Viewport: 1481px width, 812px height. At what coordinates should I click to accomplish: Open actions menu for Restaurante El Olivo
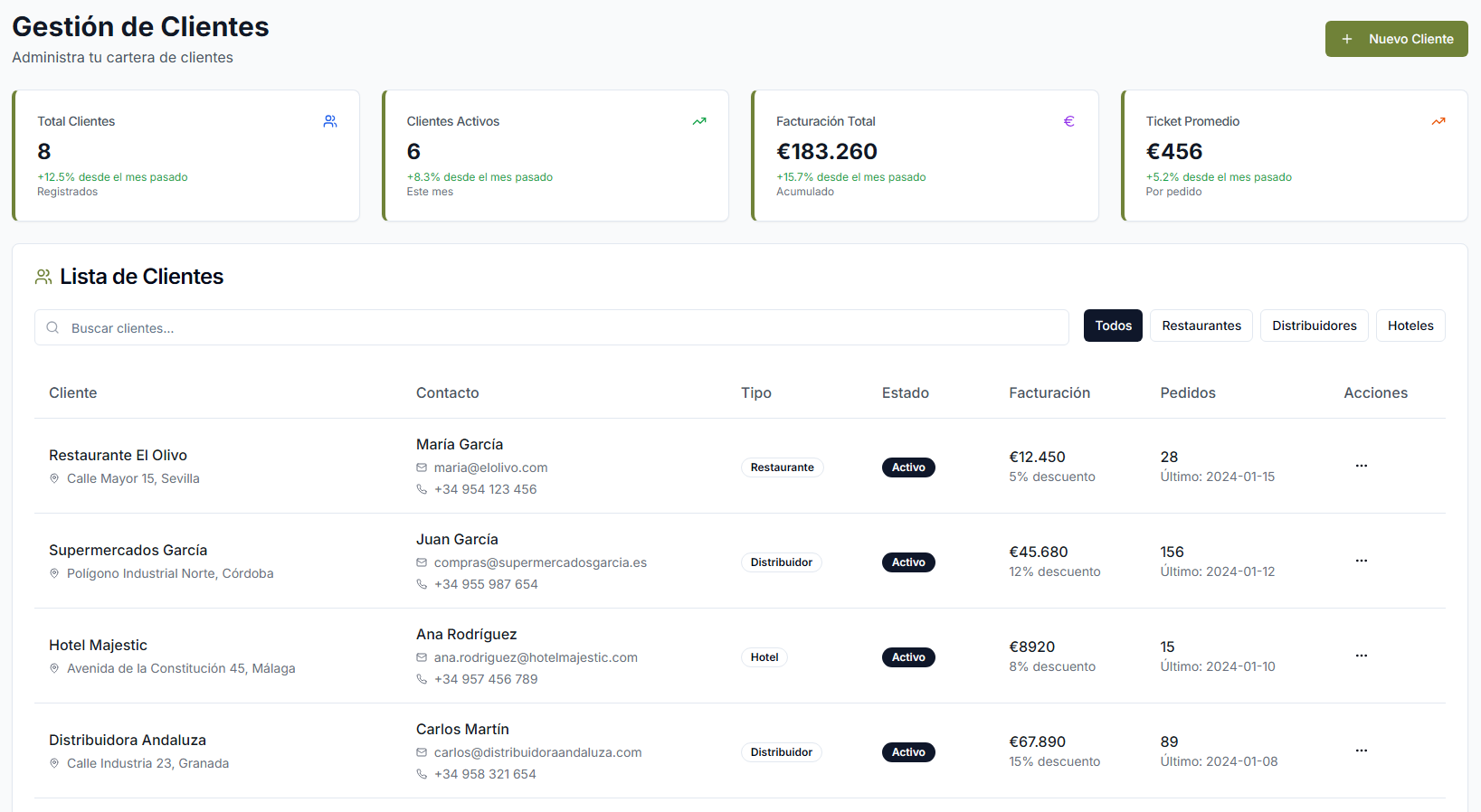[x=1361, y=466]
